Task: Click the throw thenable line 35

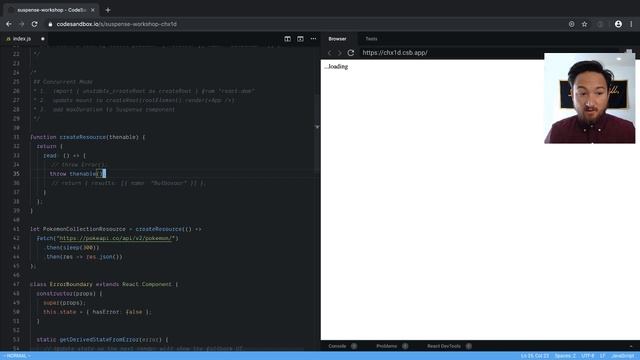Action: coord(78,174)
